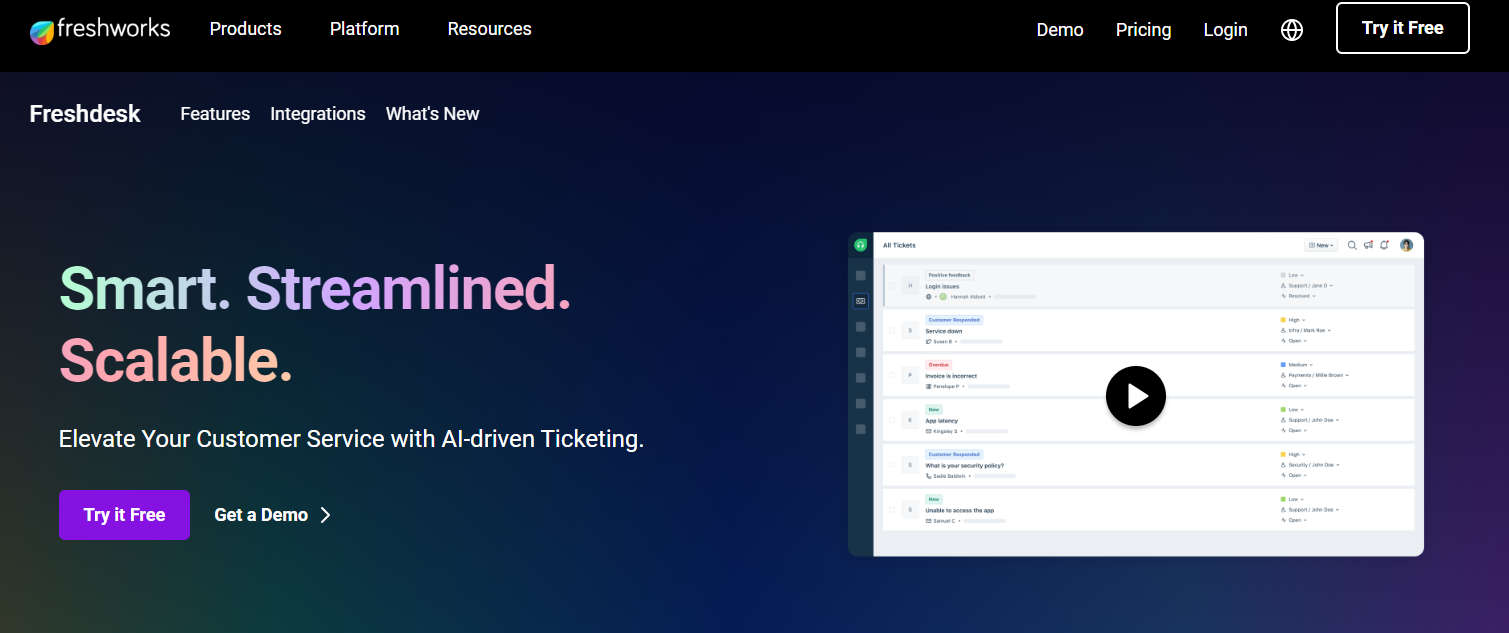
Task: Open the What is your security policy? ticket
Action: [964, 466]
